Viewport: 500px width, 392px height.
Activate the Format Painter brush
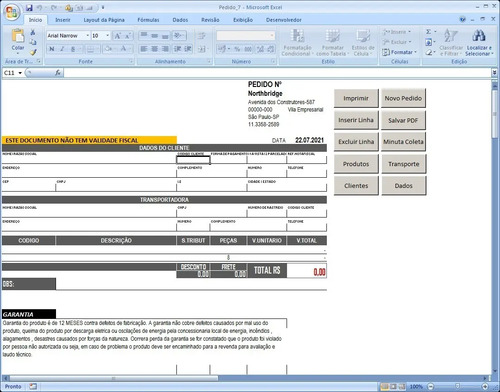(33, 52)
